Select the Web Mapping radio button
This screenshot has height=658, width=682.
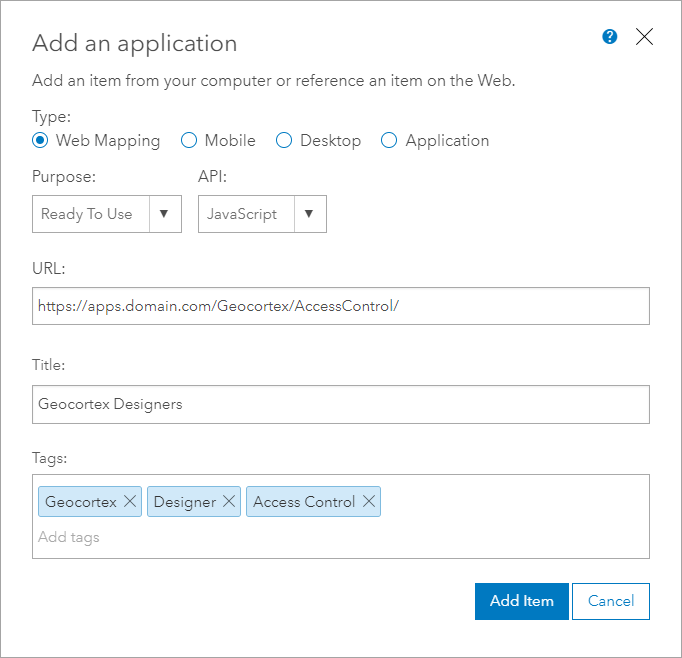coord(40,140)
